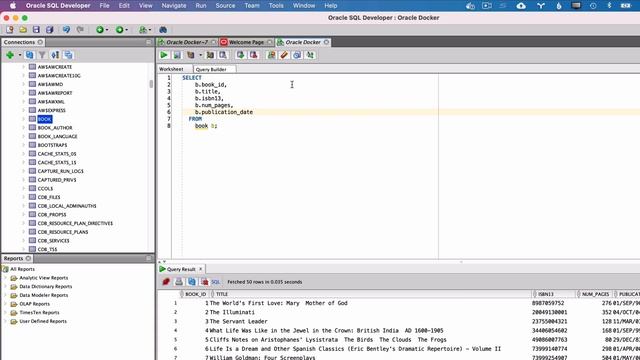Open the File menu
640x360 pixels.
coord(104,6)
